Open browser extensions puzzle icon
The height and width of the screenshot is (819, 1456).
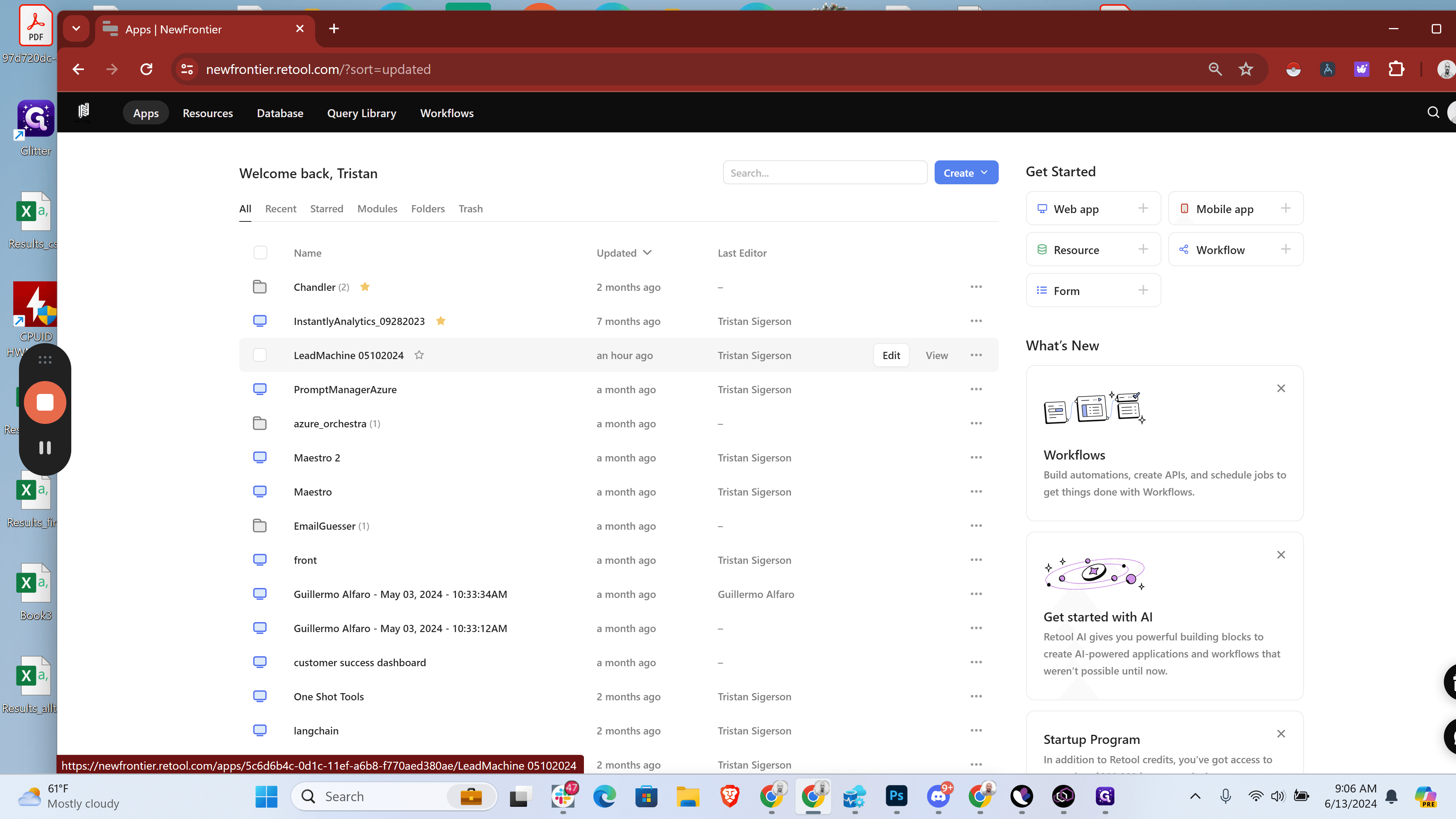1396,69
